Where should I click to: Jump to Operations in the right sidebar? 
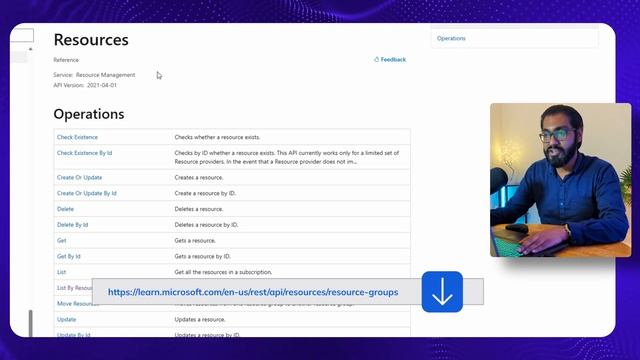[x=451, y=38]
